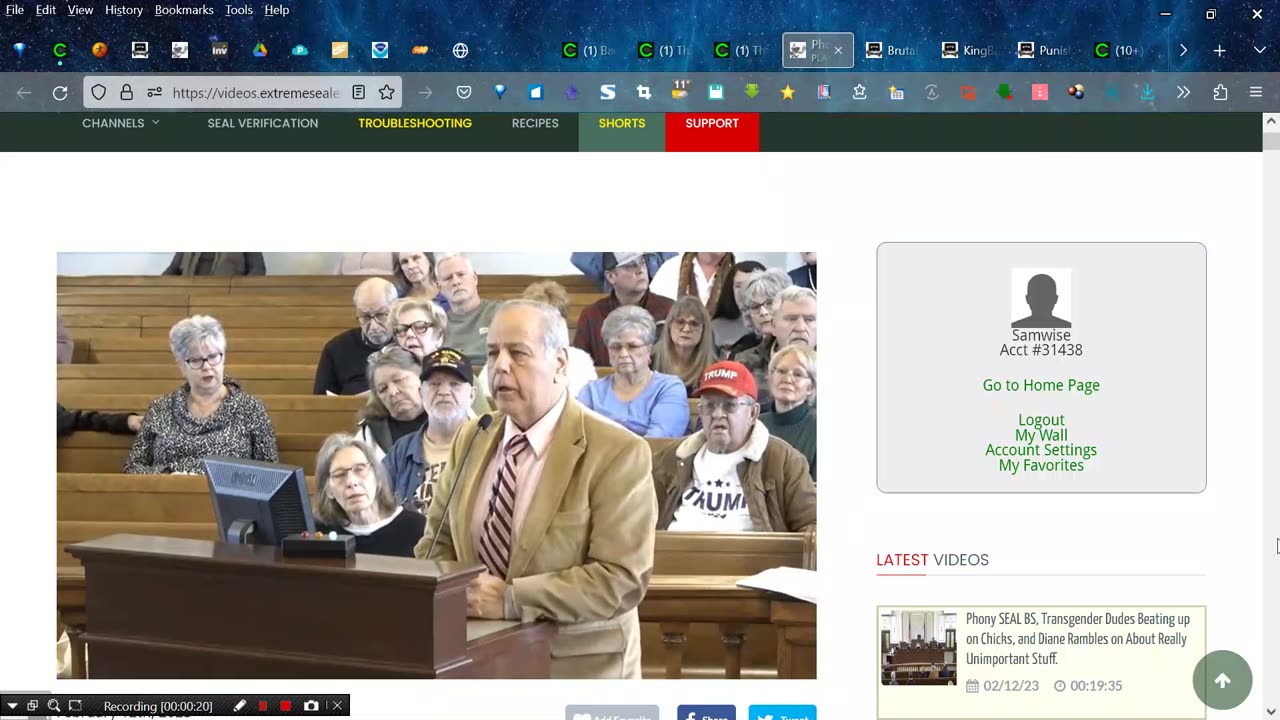
Task: Bookmark this page with the star icon
Action: click(386, 92)
